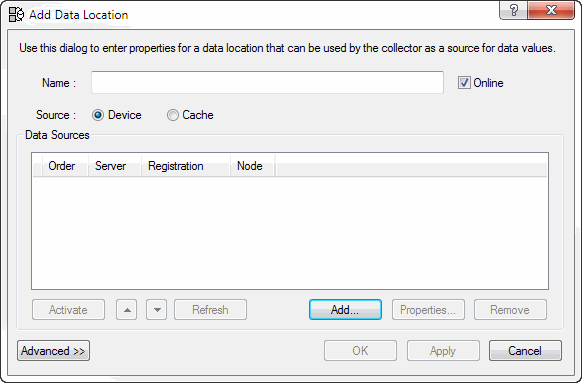Select the Device source radio button
Screen dimensions: 582x383
point(98,115)
